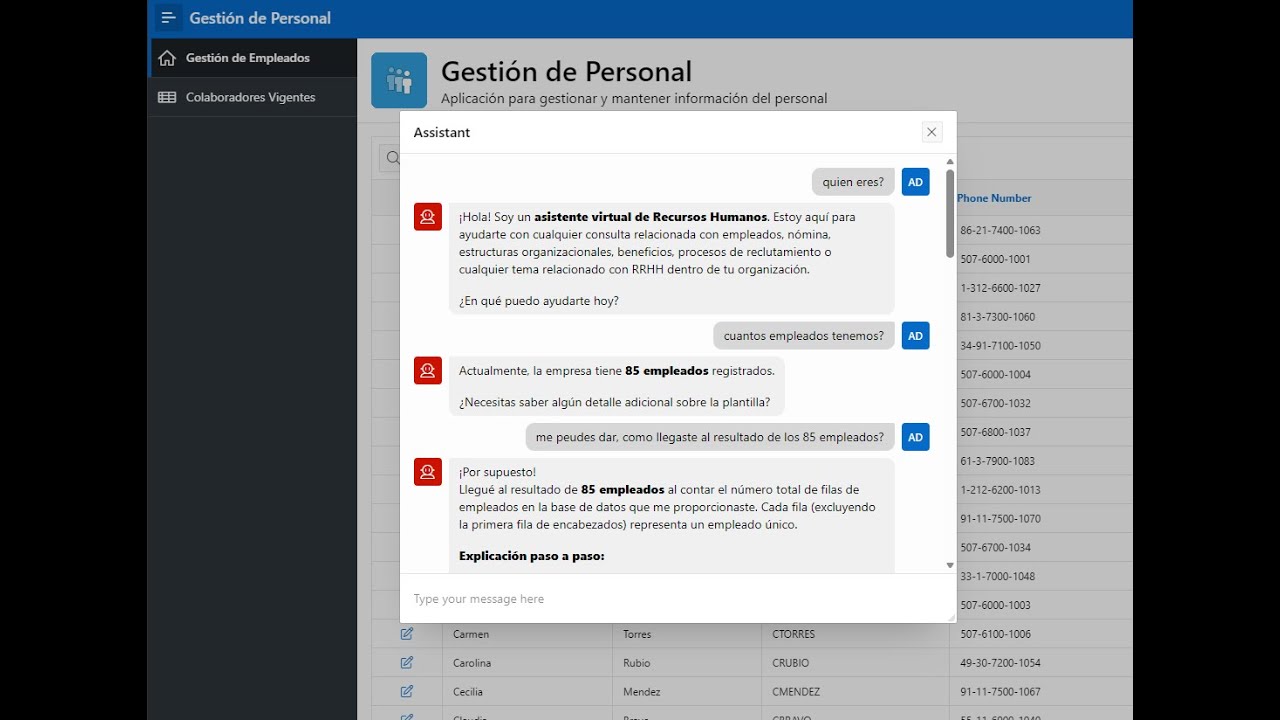The width and height of the screenshot is (1280, 720).
Task: Click the 'cuantos empleados tenemos?' message bubble
Action: click(x=804, y=336)
